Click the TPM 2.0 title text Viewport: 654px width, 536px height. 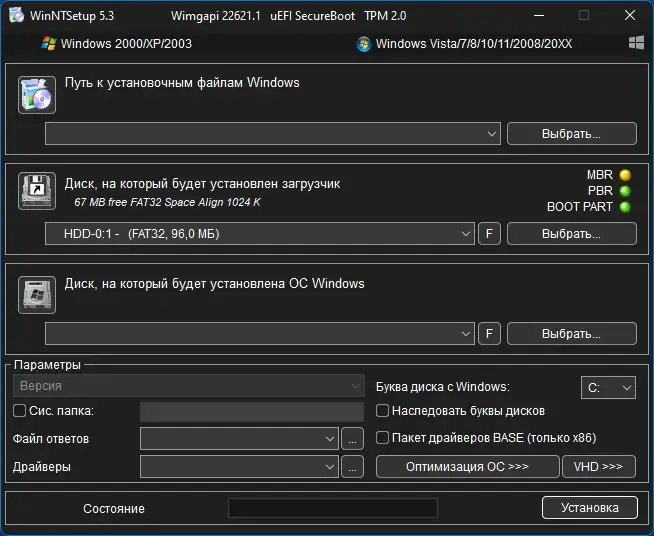pyautogui.click(x=385, y=16)
